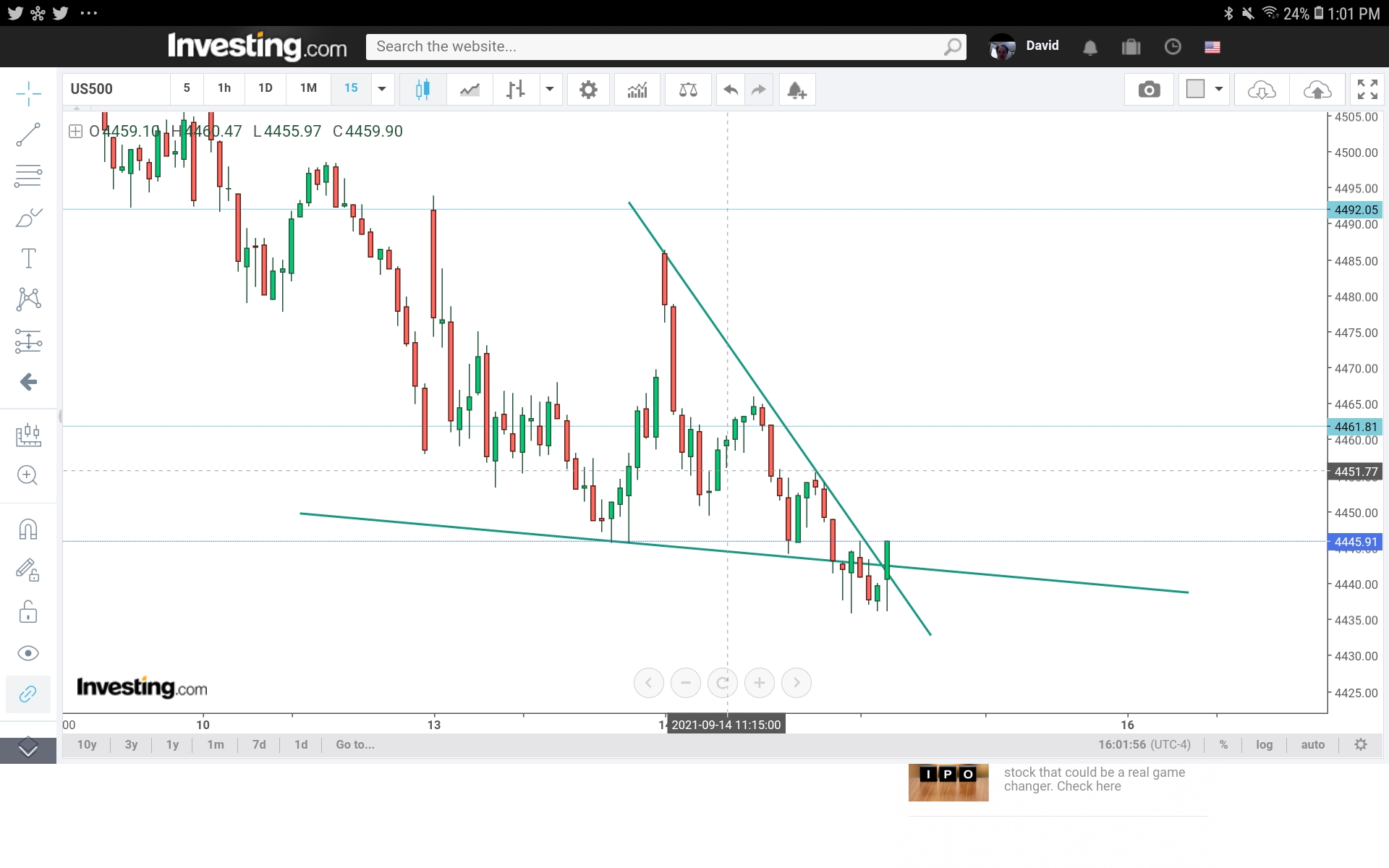Viewport: 1389px width, 868px height.
Task: Toggle log scale option
Action: click(1264, 744)
